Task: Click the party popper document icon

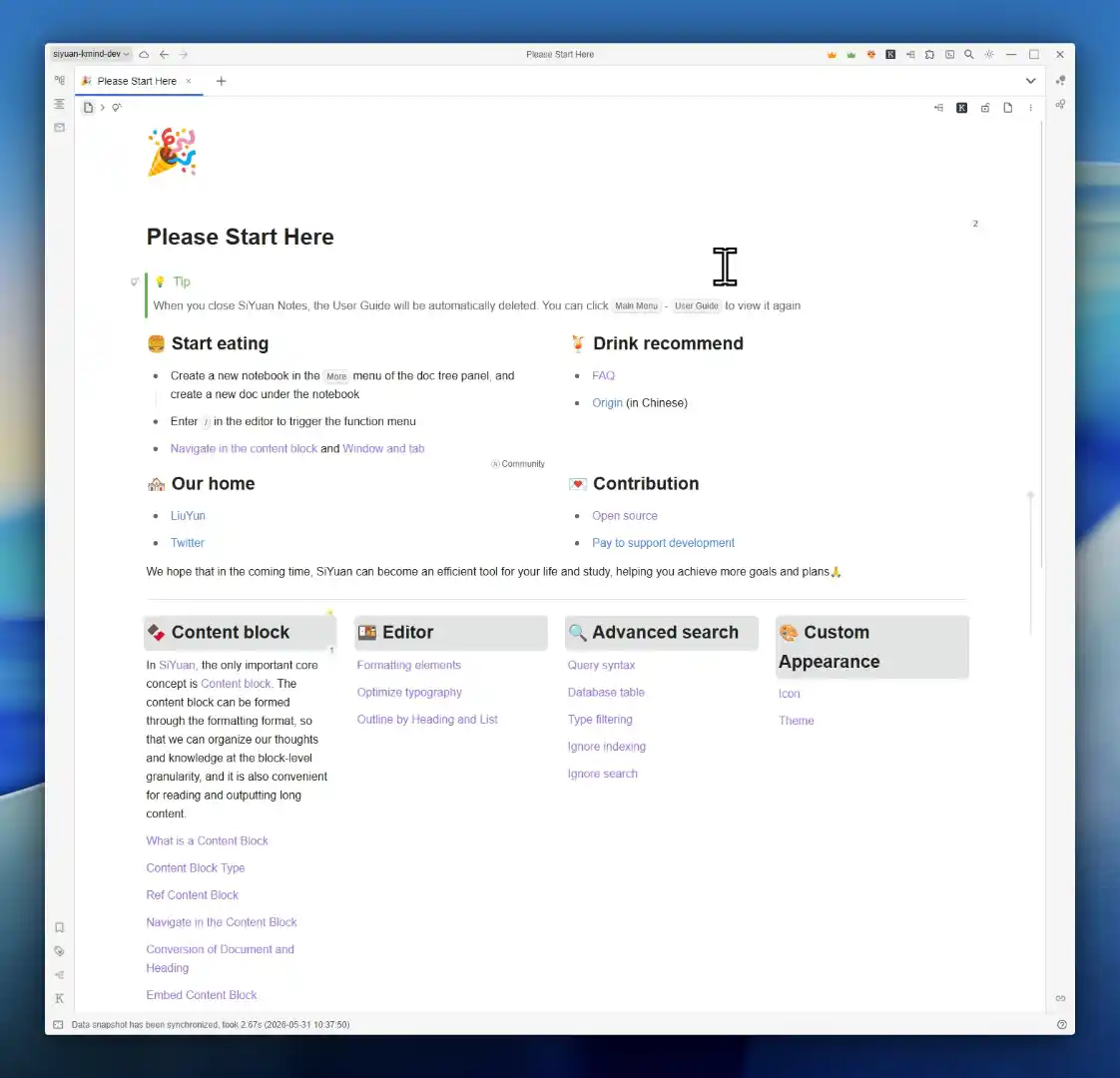Action: click(x=172, y=152)
